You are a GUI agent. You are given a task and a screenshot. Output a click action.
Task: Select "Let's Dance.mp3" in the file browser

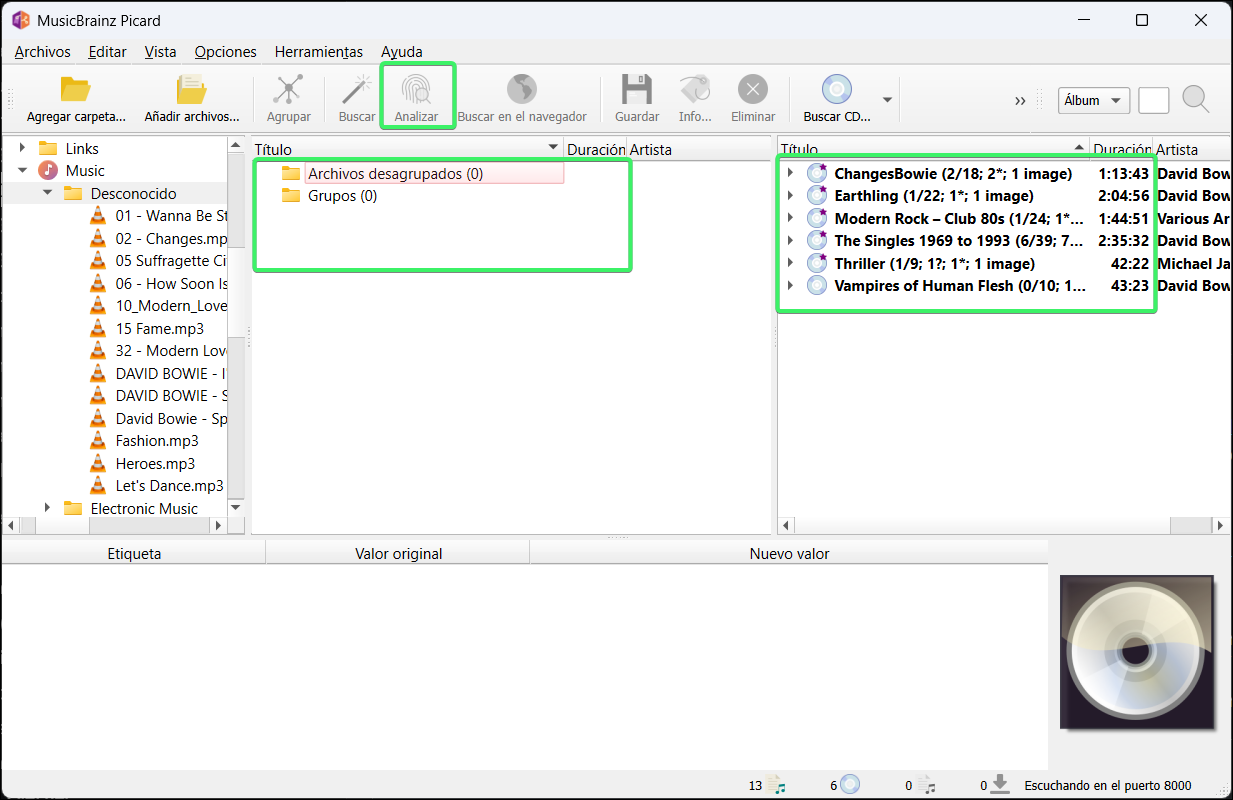point(169,485)
